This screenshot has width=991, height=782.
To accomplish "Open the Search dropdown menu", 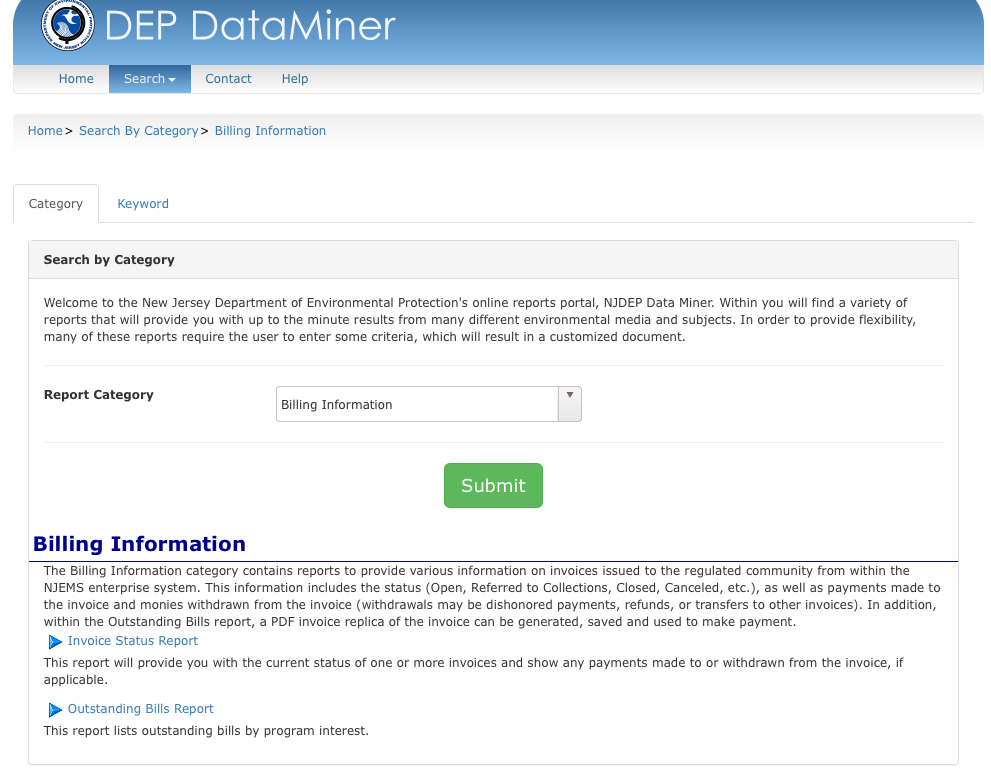I will coord(150,79).
